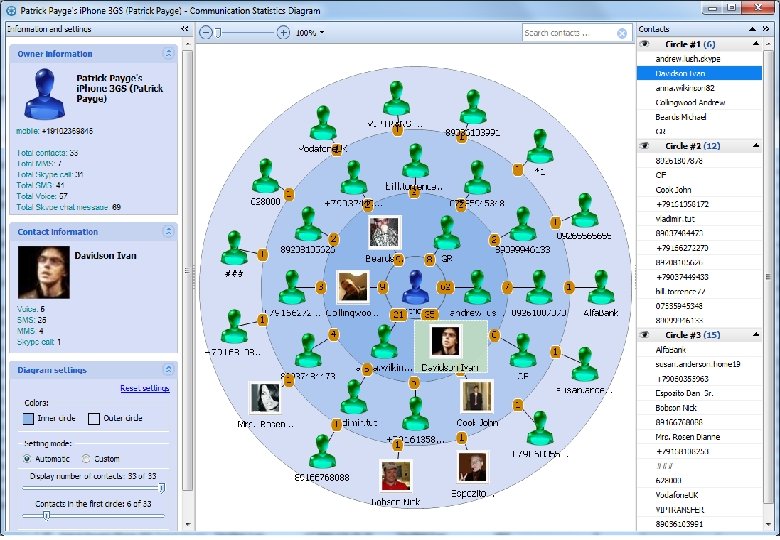Click the Beards photo node
Viewport: 780px width, 540px height.
click(x=385, y=232)
